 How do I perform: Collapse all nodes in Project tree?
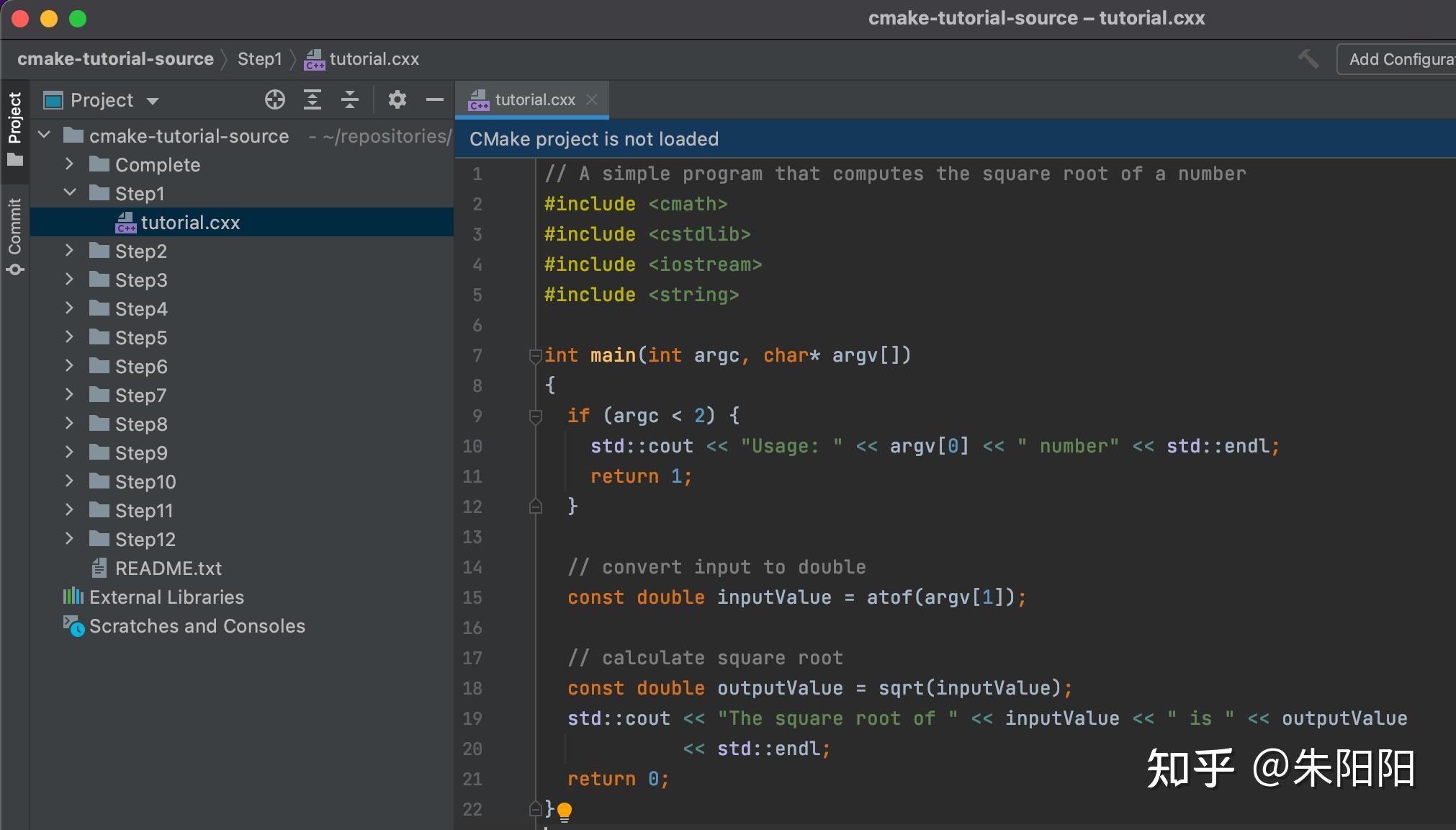click(x=351, y=99)
